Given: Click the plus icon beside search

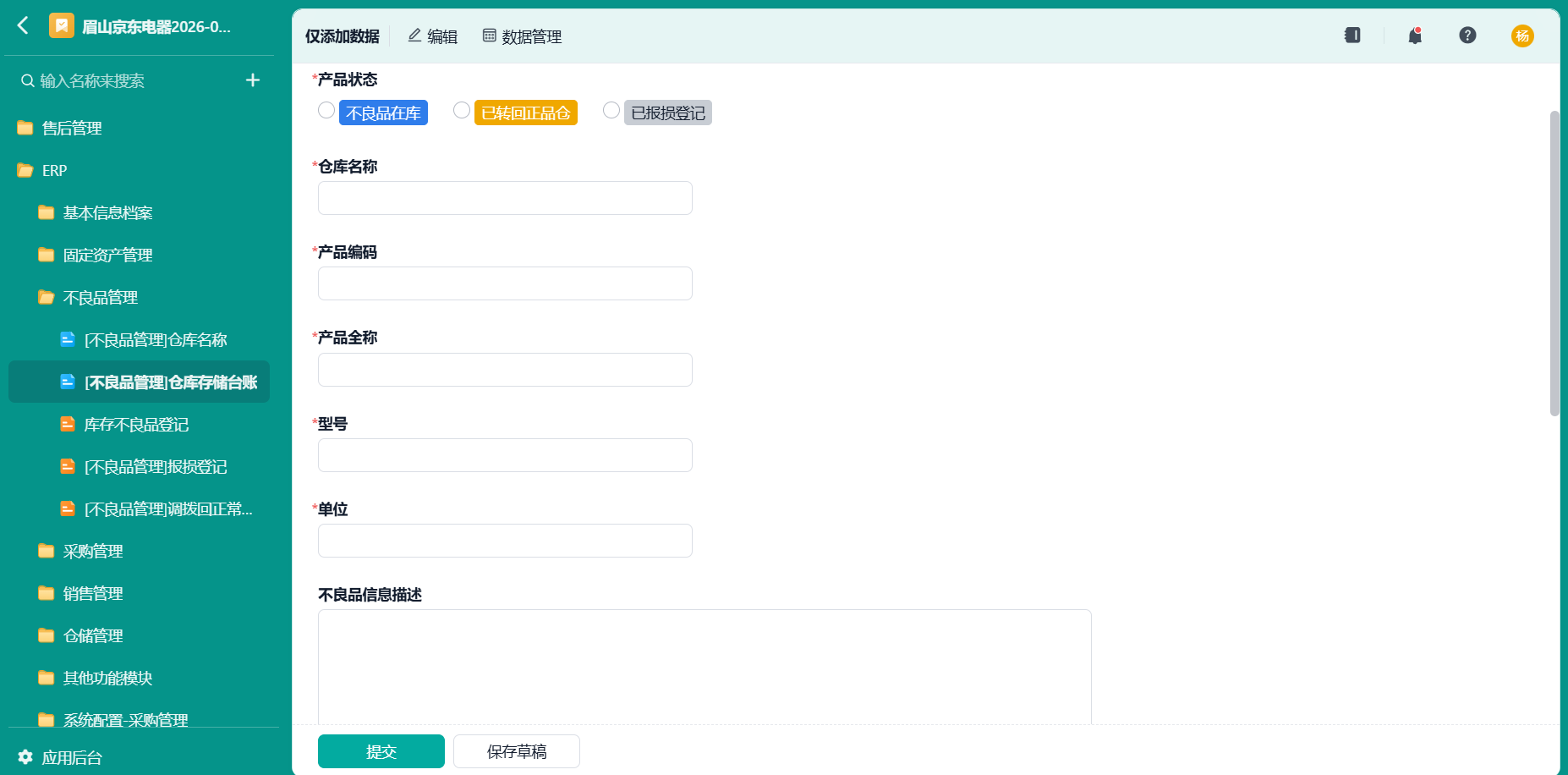Looking at the screenshot, I should (x=252, y=80).
